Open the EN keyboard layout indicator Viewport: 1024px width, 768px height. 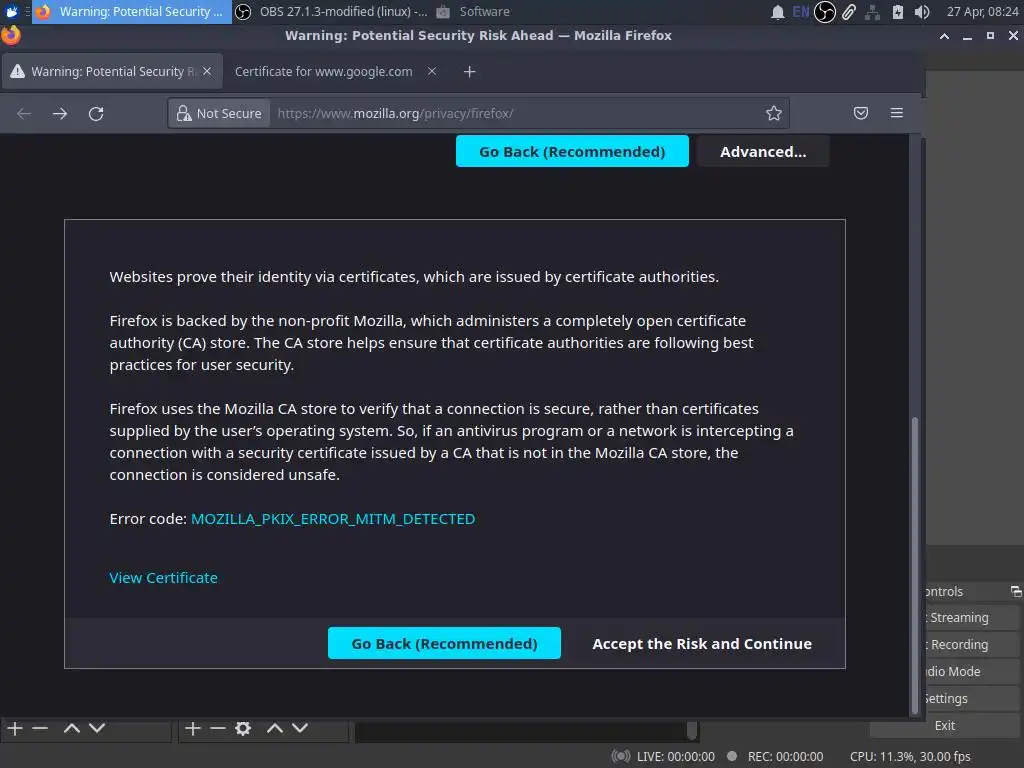801,12
